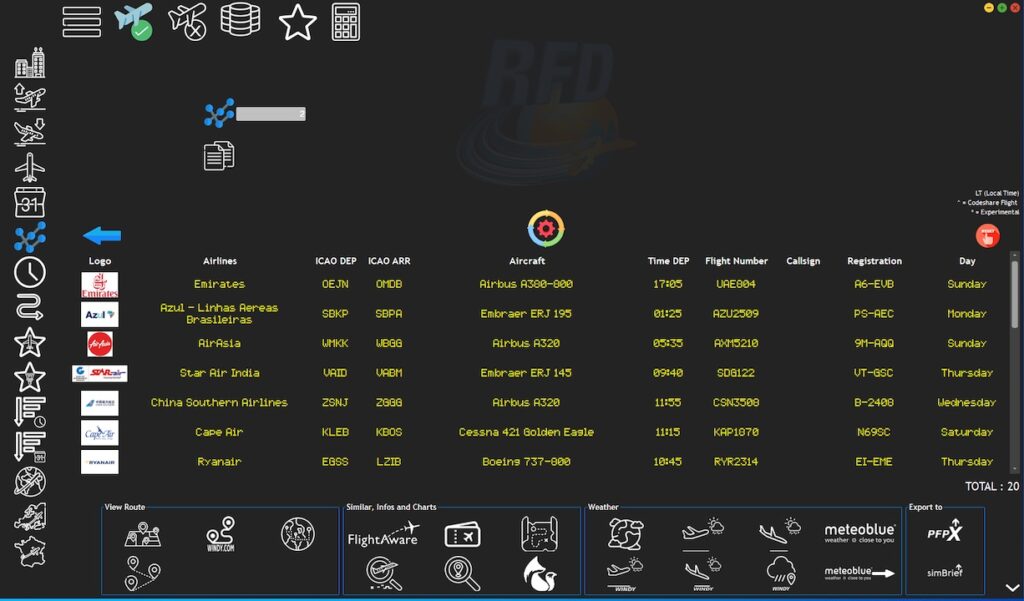
Task: Click the magnifier with location pin icon
Action: click(x=462, y=574)
